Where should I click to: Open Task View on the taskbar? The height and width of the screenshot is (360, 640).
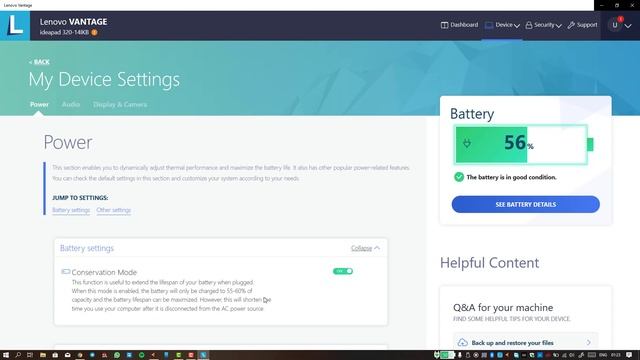(x=30, y=355)
